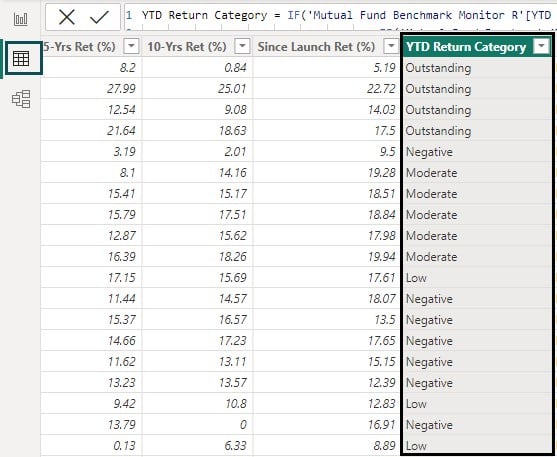The width and height of the screenshot is (557, 457).
Task: Commit the formula with checkmark icon
Action: pos(99,17)
